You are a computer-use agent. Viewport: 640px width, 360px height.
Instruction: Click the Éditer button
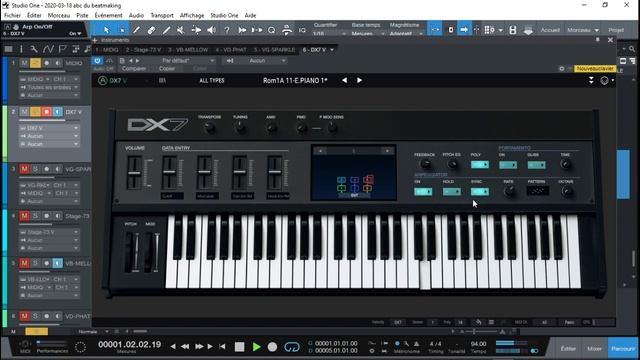[x=568, y=349]
